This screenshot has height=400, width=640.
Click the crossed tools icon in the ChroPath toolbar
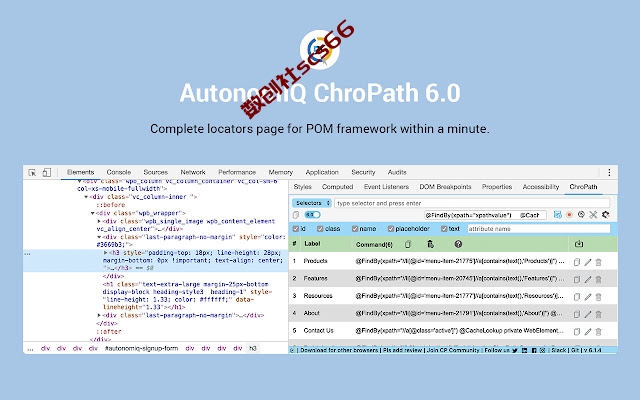593,215
